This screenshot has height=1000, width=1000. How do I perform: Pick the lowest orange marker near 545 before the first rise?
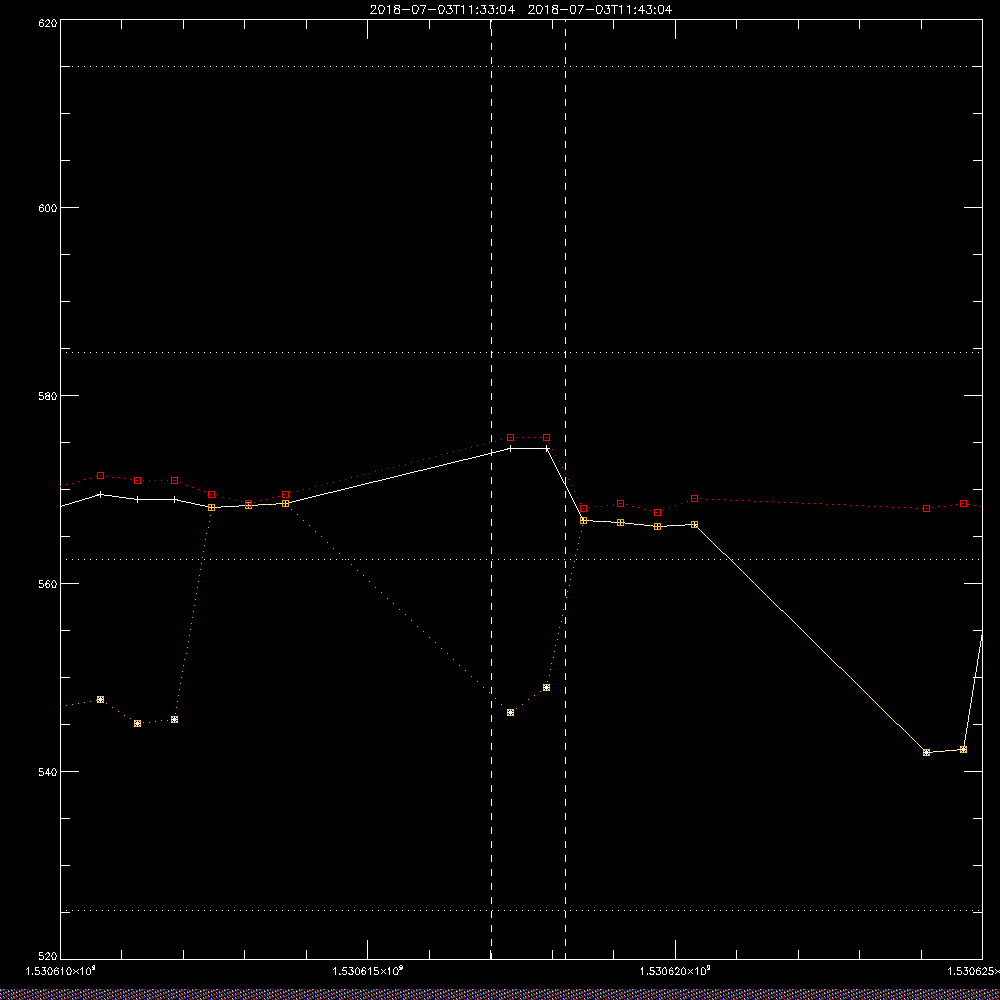point(137,723)
